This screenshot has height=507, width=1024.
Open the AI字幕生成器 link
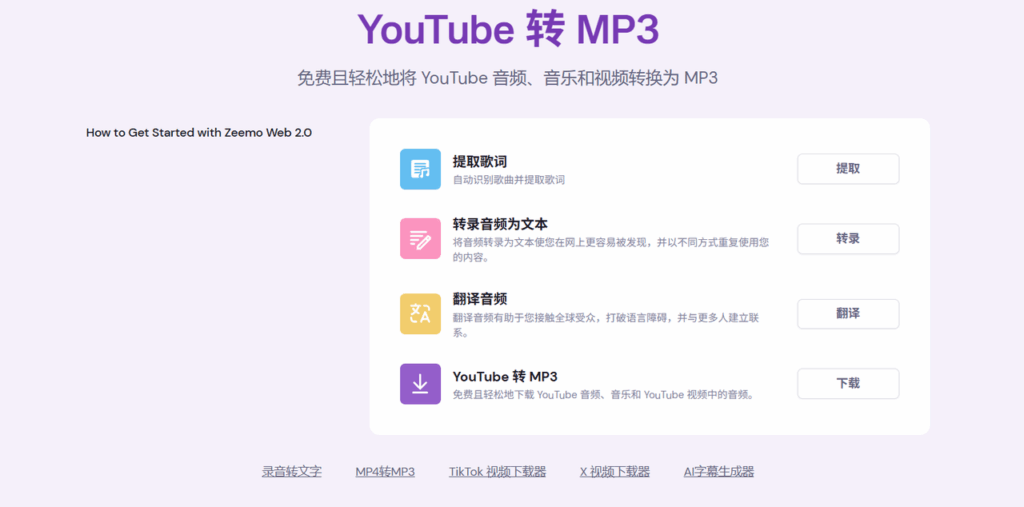click(718, 472)
